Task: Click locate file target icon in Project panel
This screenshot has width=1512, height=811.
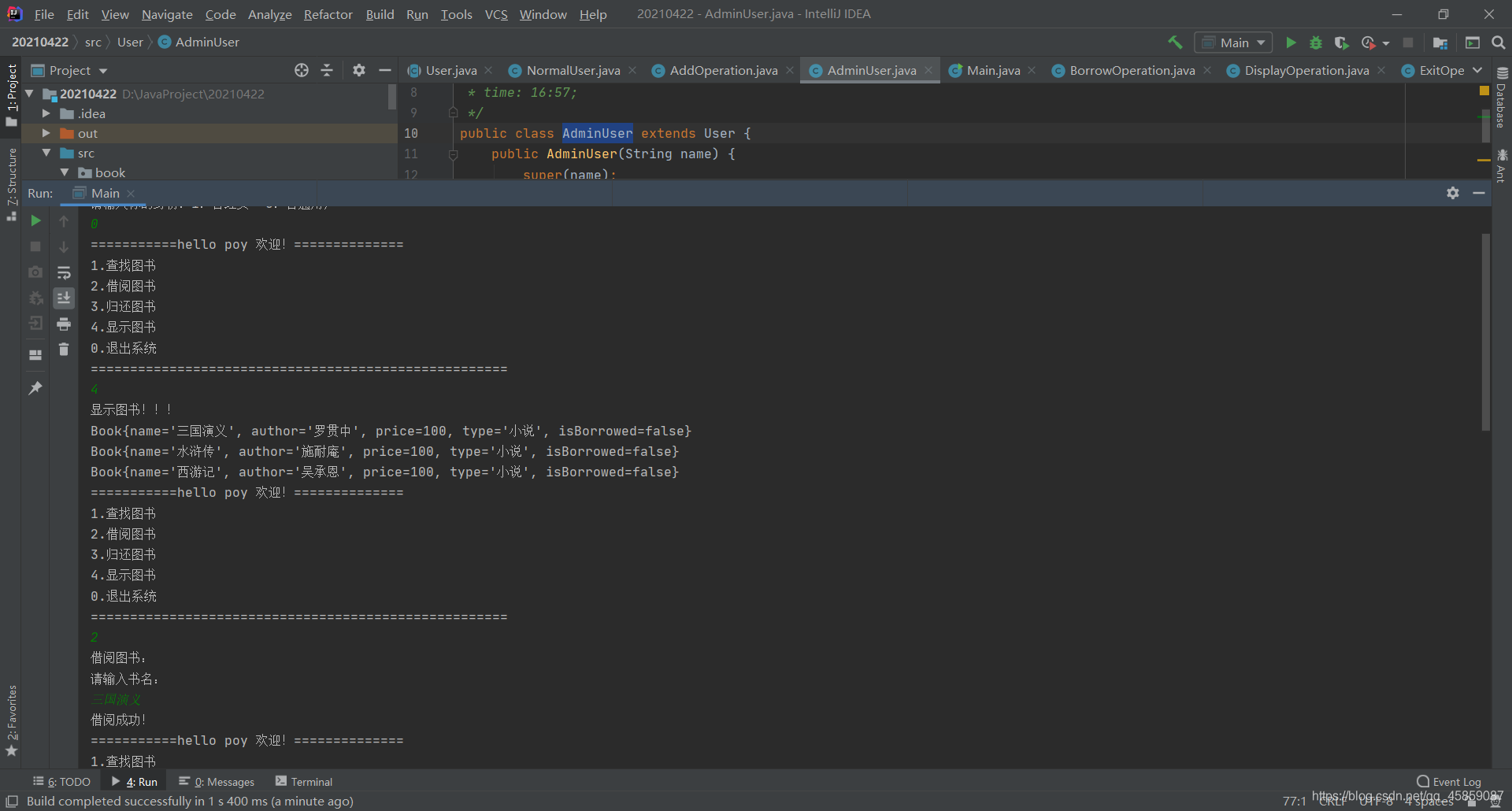Action: (302, 70)
